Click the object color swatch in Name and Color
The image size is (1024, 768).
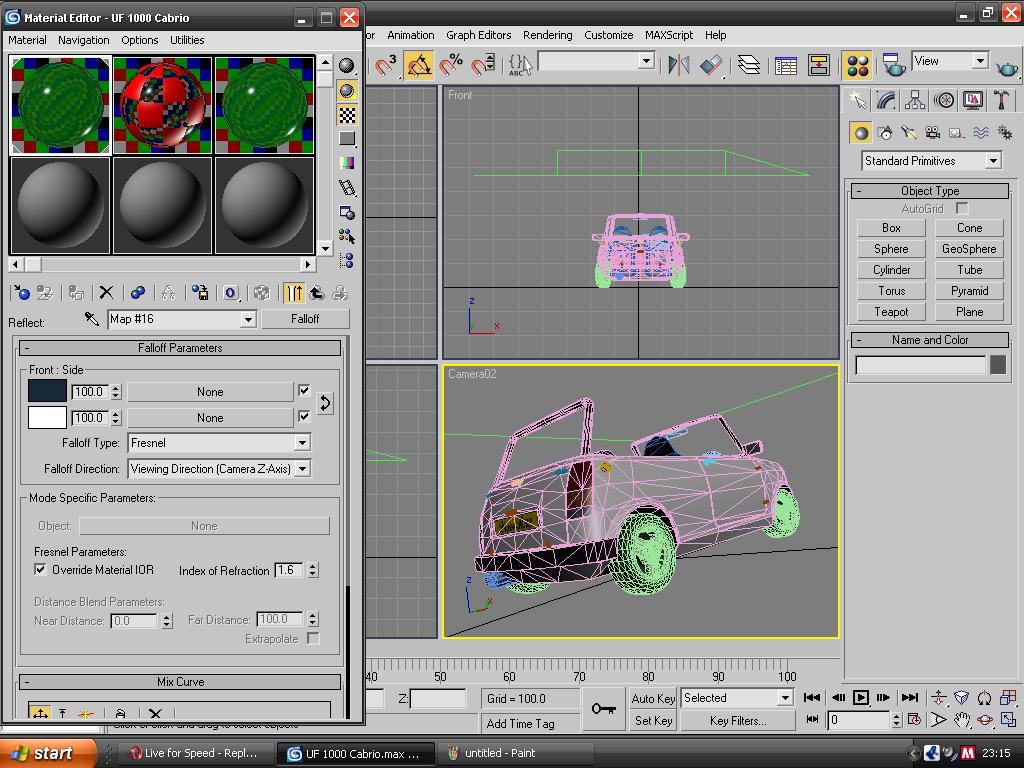pyautogui.click(x=998, y=364)
